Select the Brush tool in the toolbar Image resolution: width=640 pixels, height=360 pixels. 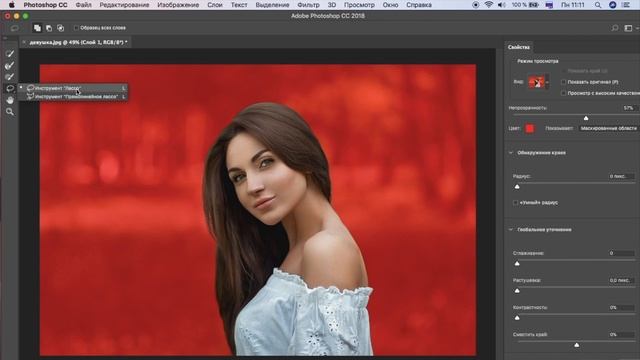point(10,77)
